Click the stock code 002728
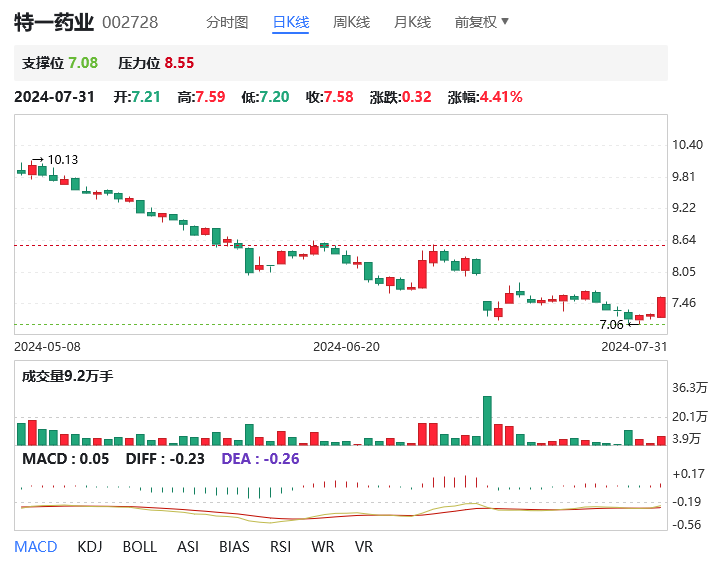722x566 pixels. pos(131,22)
